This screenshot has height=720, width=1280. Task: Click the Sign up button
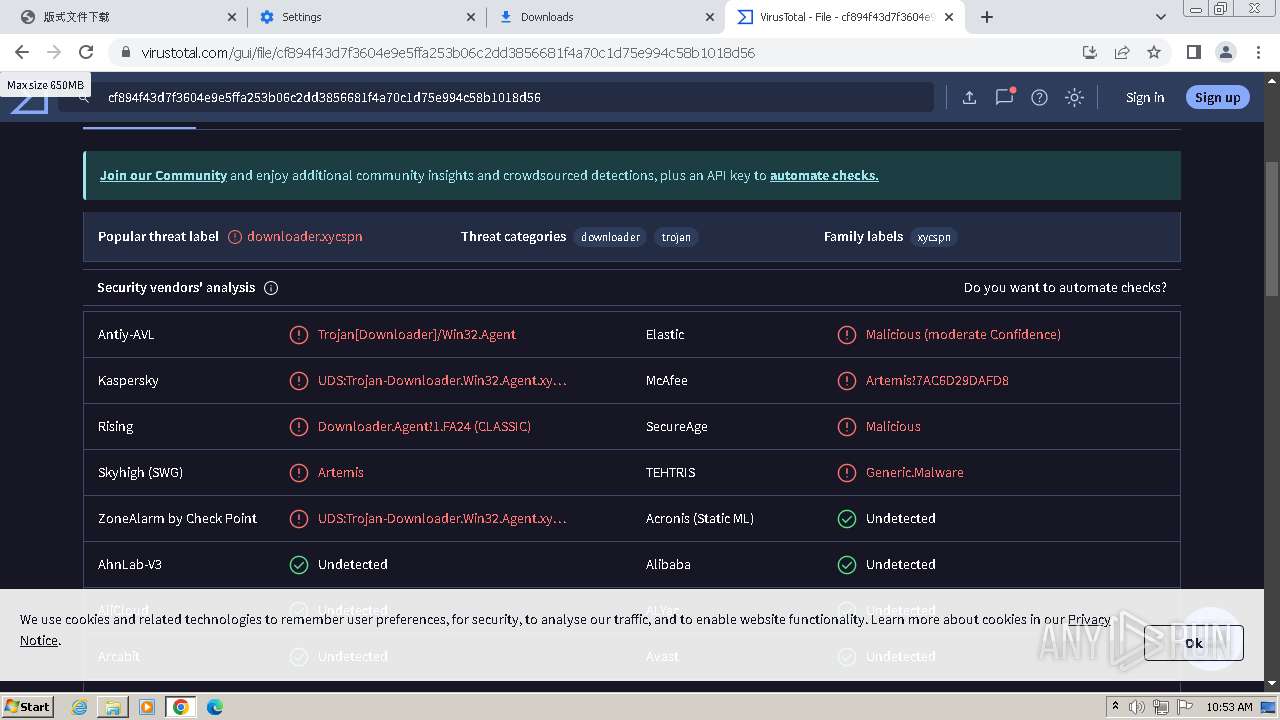point(1217,97)
